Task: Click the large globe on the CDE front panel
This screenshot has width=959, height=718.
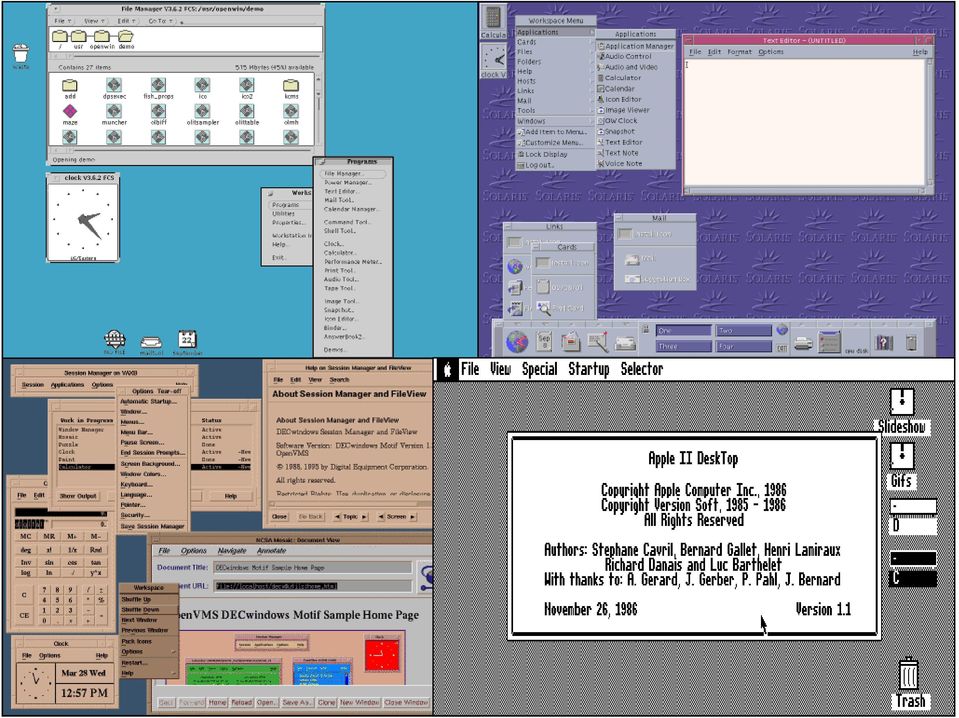Action: tap(517, 341)
